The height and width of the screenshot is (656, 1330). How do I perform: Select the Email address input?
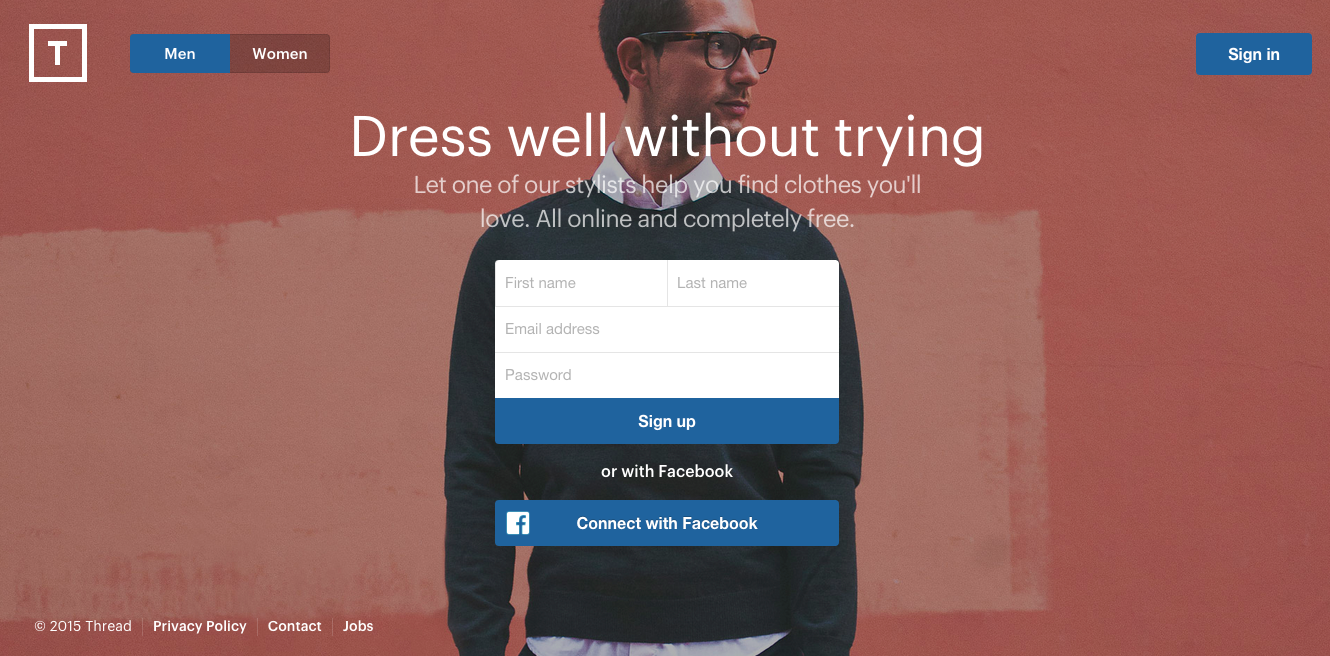667,329
